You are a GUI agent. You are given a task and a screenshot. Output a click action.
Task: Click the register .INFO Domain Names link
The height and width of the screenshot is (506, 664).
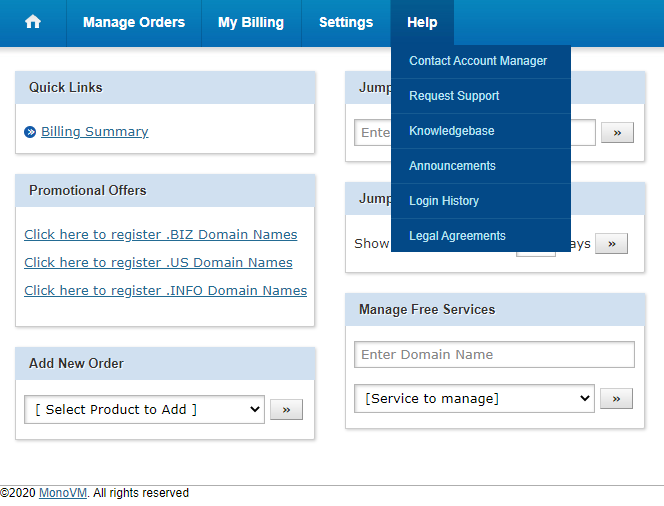[165, 291]
